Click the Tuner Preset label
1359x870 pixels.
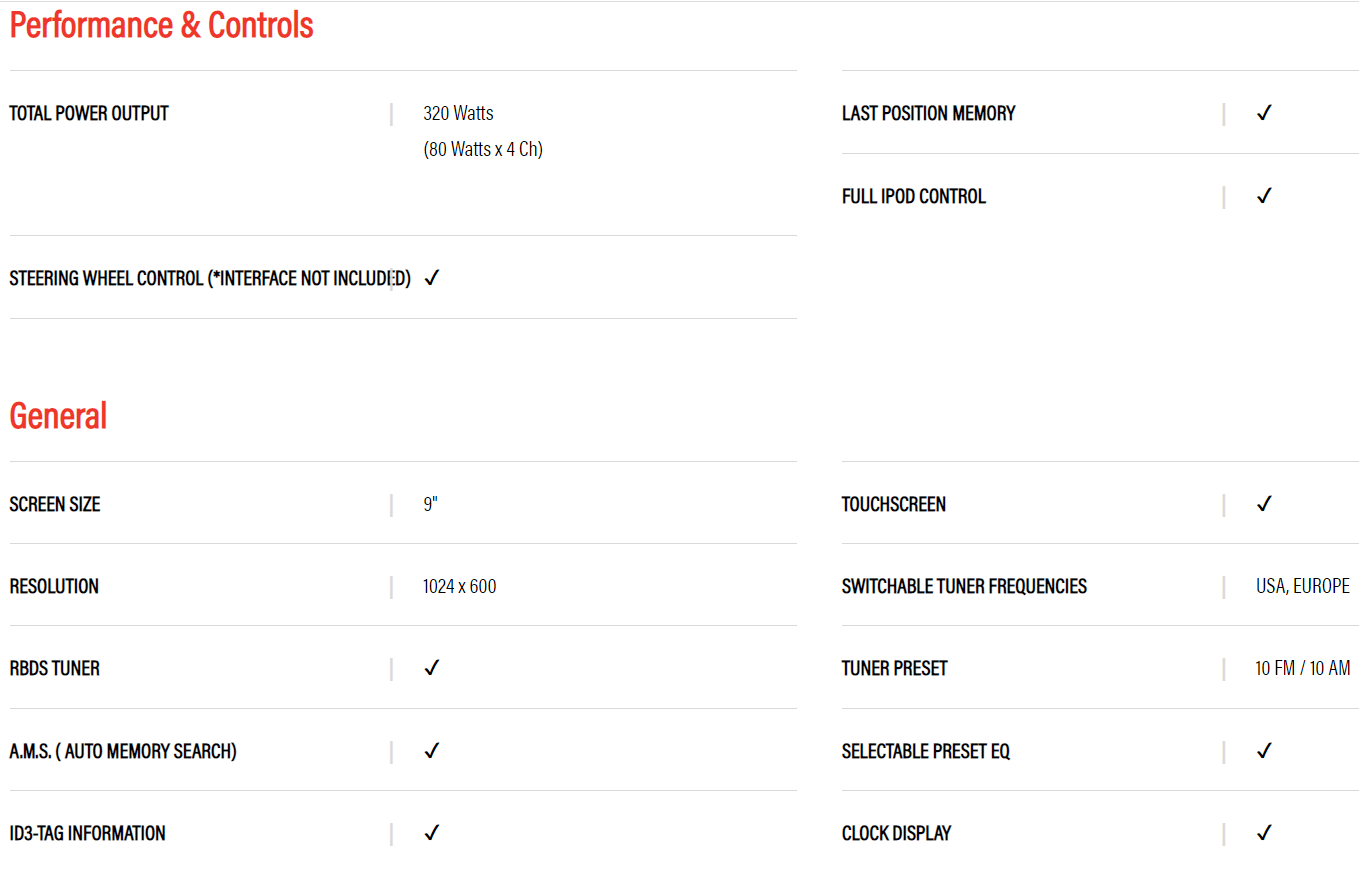(895, 668)
